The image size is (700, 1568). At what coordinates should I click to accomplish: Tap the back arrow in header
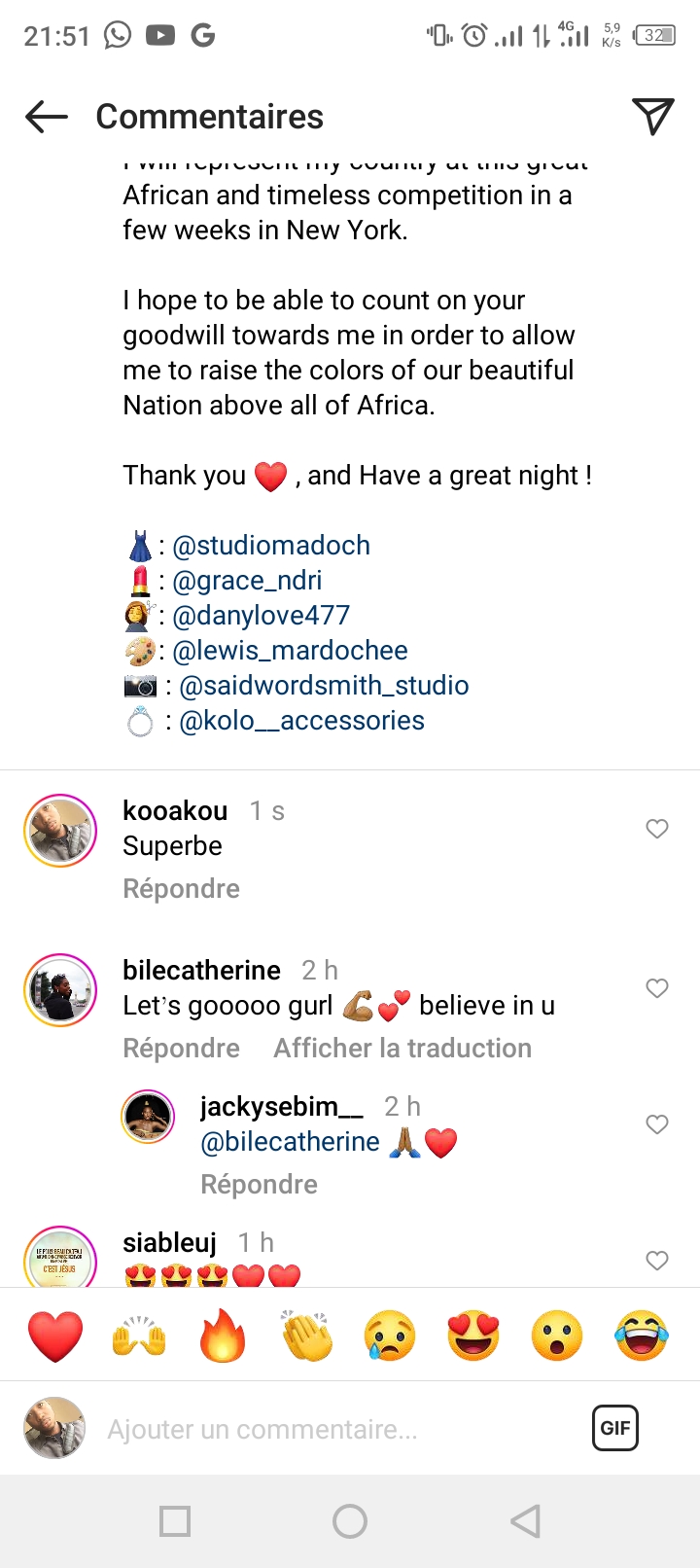coord(47,117)
